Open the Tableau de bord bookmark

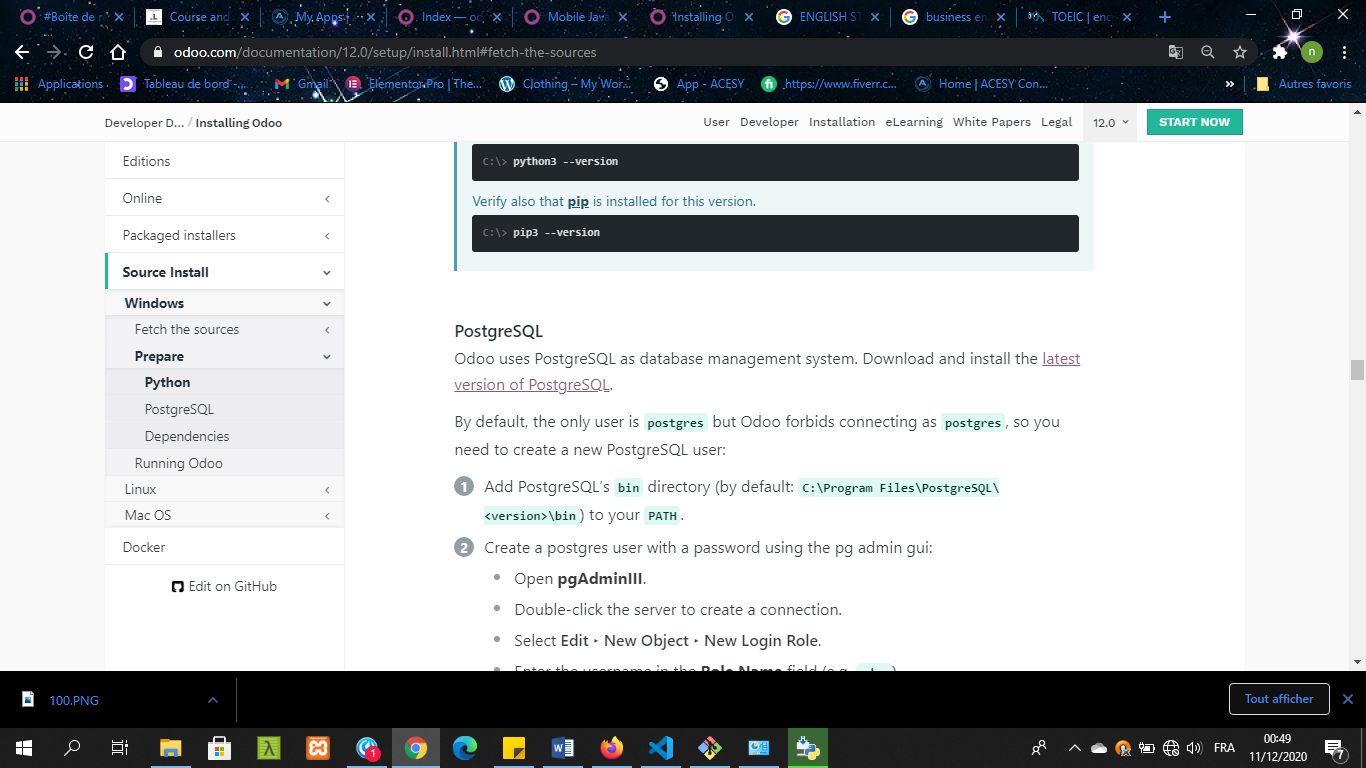point(183,84)
